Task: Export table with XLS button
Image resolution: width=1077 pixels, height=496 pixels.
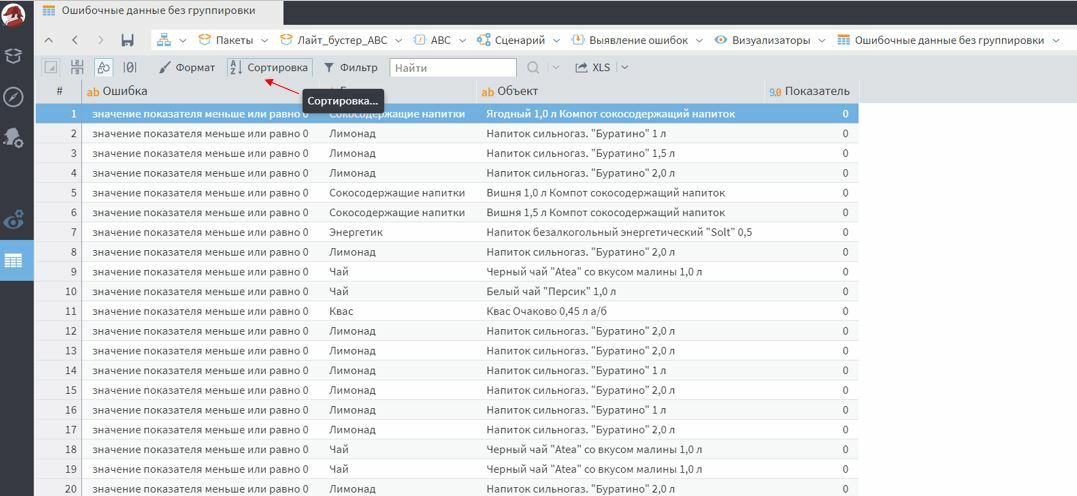Action: (x=593, y=67)
